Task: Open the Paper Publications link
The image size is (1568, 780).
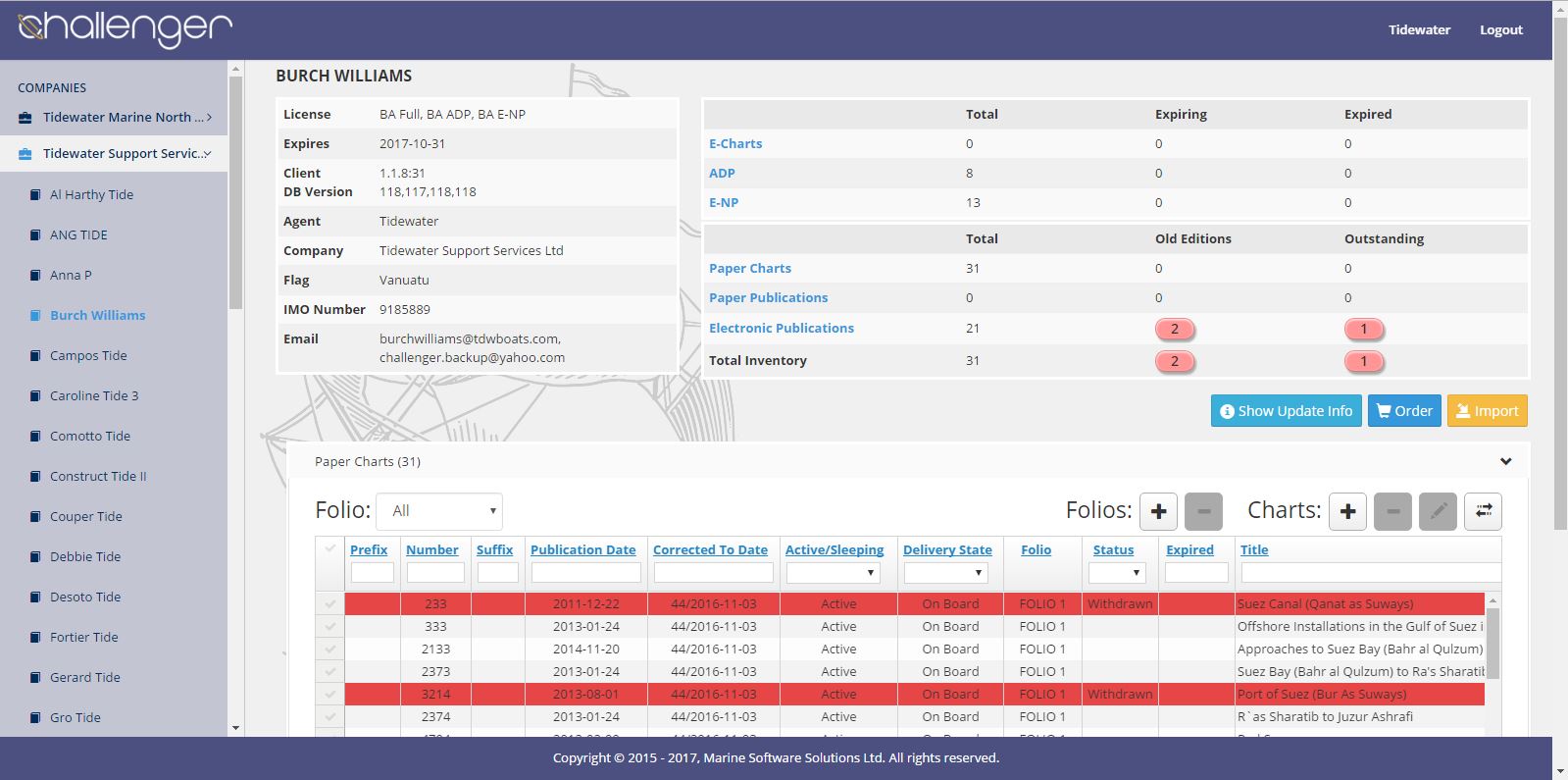Action: pyautogui.click(x=768, y=298)
